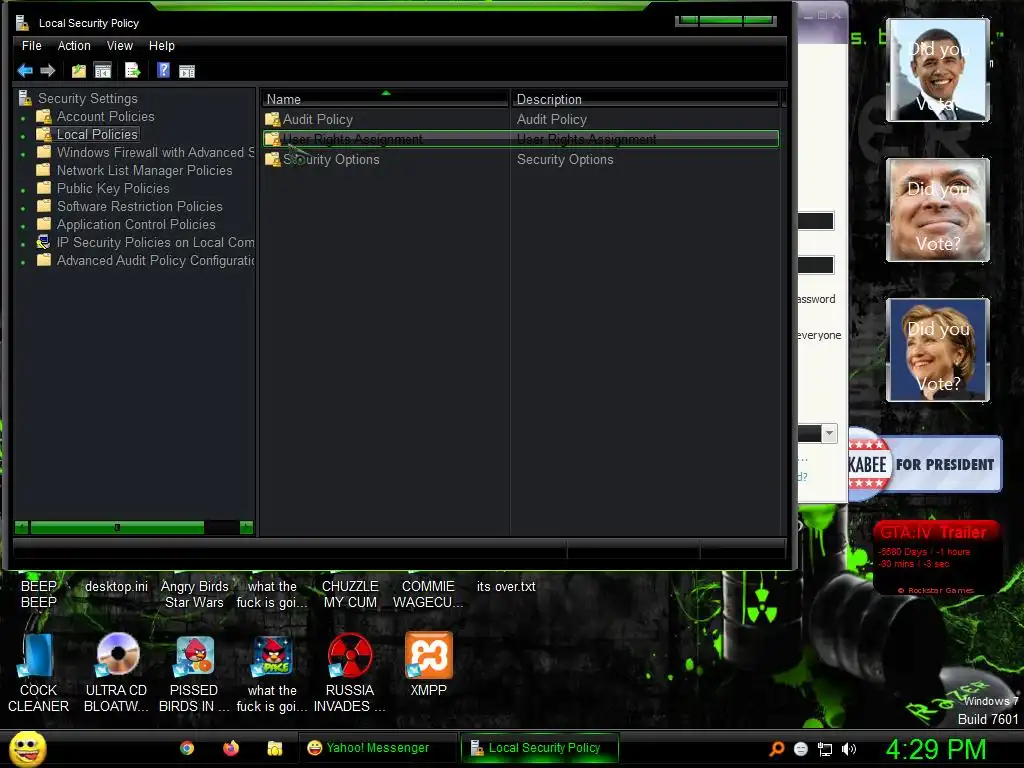Viewport: 1024px width, 768px height.
Task: Select IP Security Policies on Local Computer
Action: 155,242
